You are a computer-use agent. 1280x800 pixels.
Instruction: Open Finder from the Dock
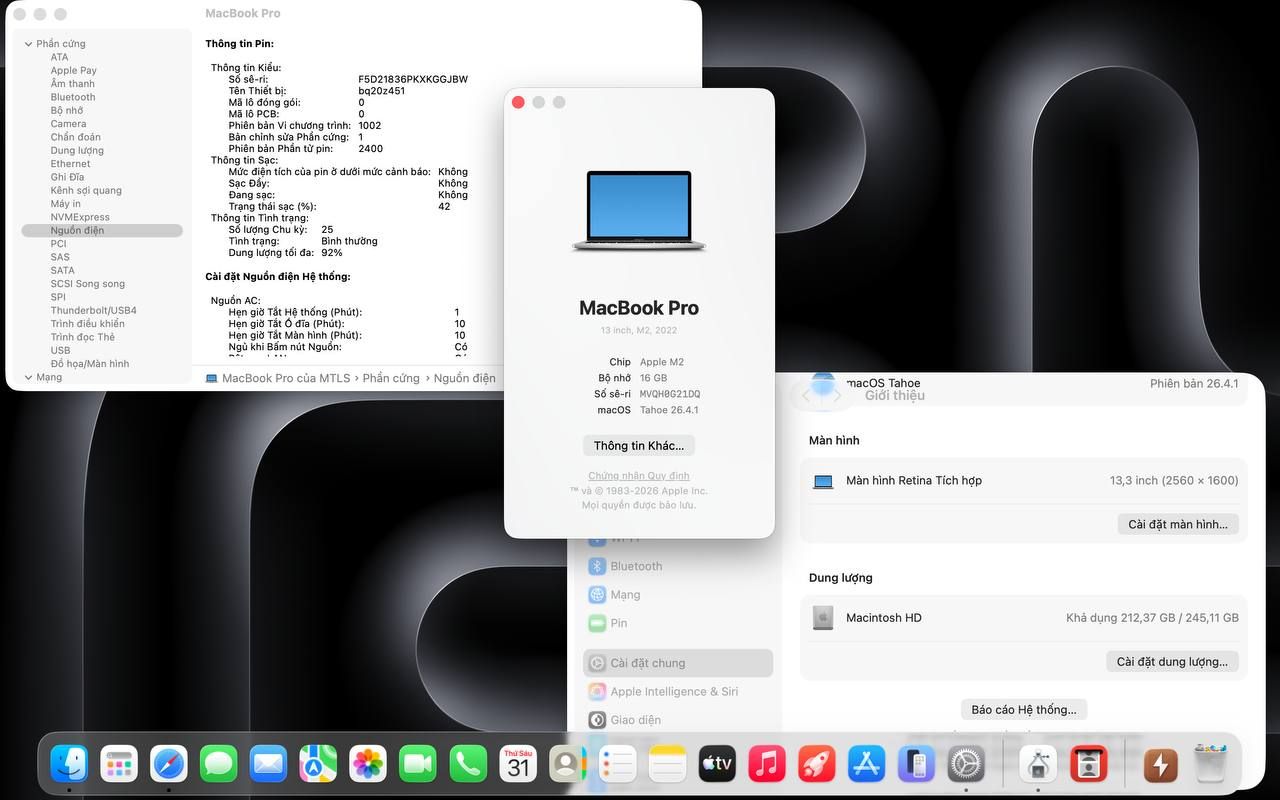point(69,765)
